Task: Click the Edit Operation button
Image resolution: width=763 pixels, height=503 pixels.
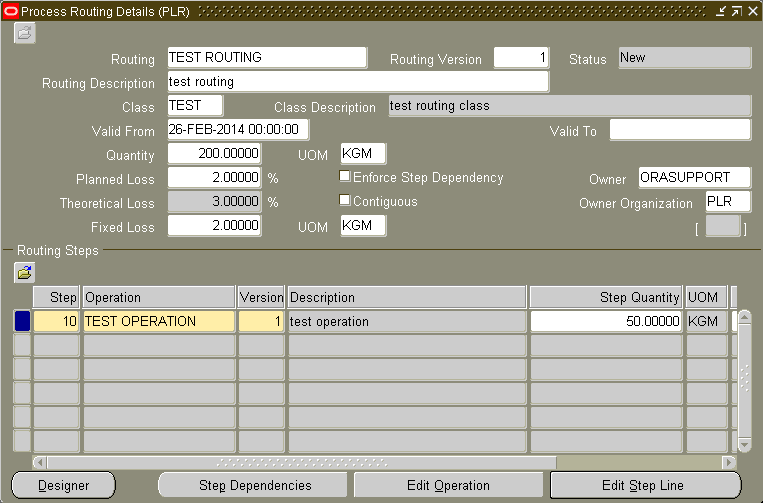Action: coord(448,485)
